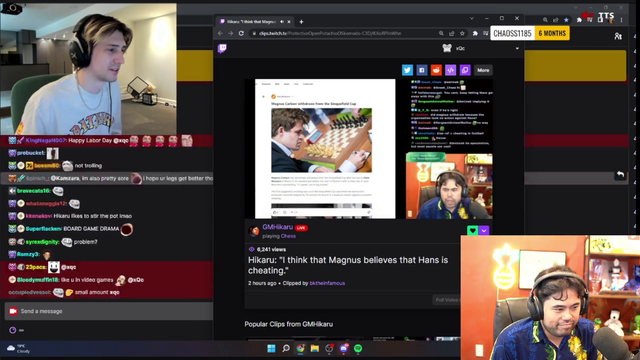This screenshot has width=640, height=360.
Task: Open the tab search chevron in the front browser
Action: click(x=471, y=18)
